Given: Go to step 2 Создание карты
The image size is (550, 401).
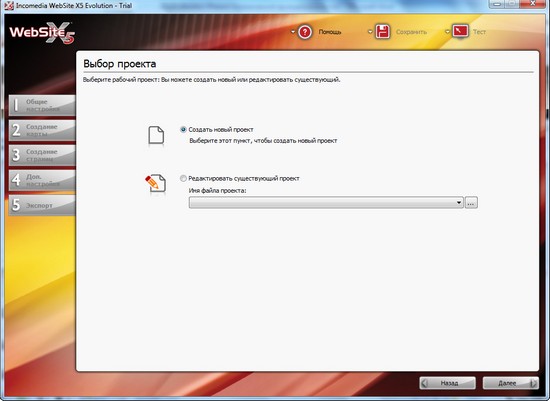Looking at the screenshot, I should 42,130.
